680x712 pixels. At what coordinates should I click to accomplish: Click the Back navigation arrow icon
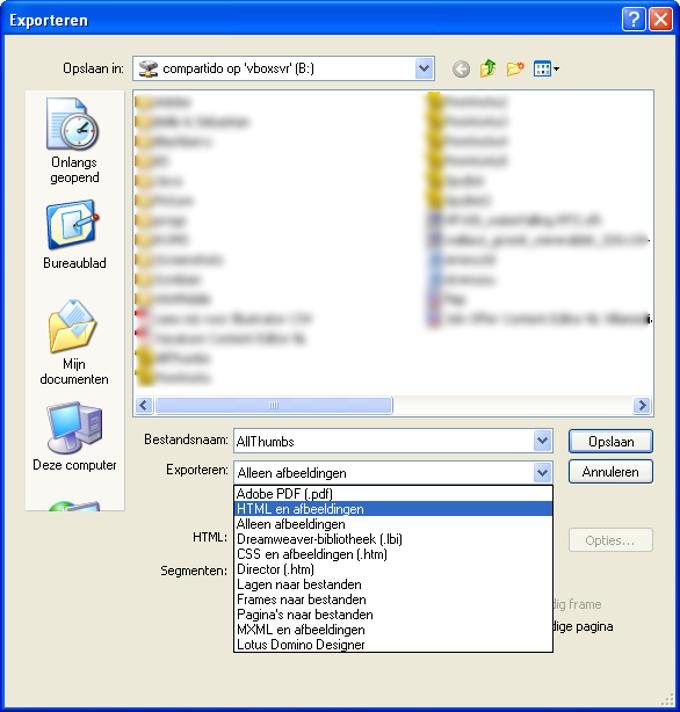[x=461, y=69]
